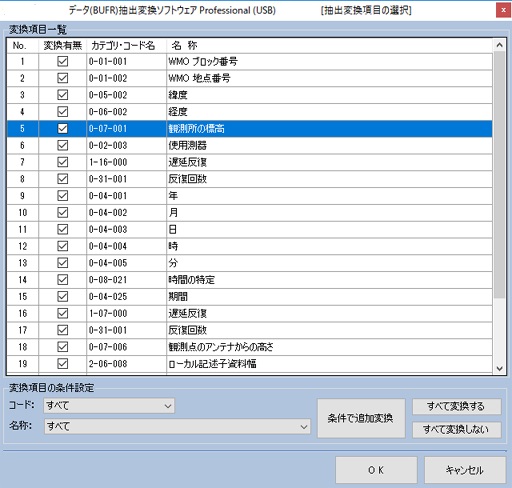The height and width of the screenshot is (488, 512).
Task: Click the 変換有無 column header
Action: pos(63,45)
